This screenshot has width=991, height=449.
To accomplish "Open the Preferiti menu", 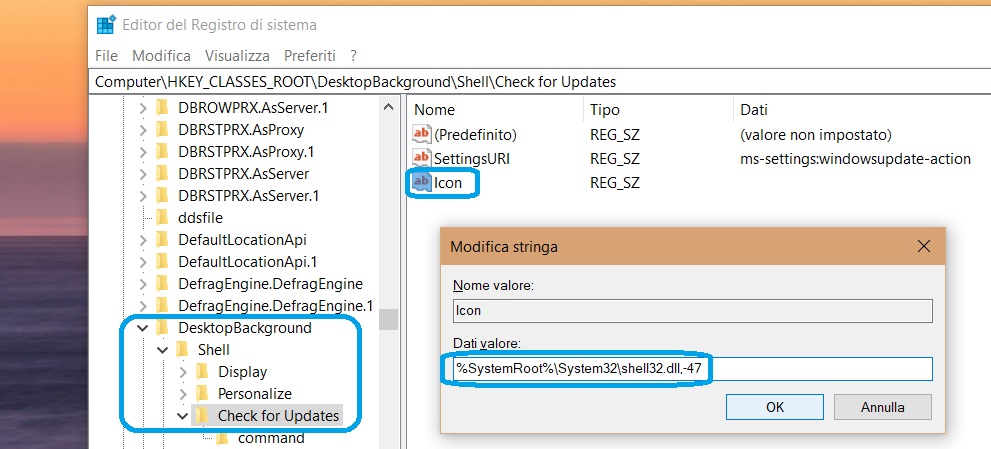I will [x=310, y=56].
